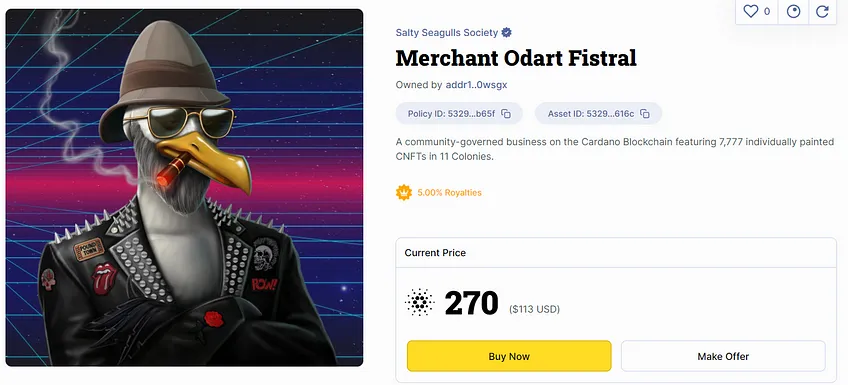Copy the Asset ID with its copy icon

point(645,114)
